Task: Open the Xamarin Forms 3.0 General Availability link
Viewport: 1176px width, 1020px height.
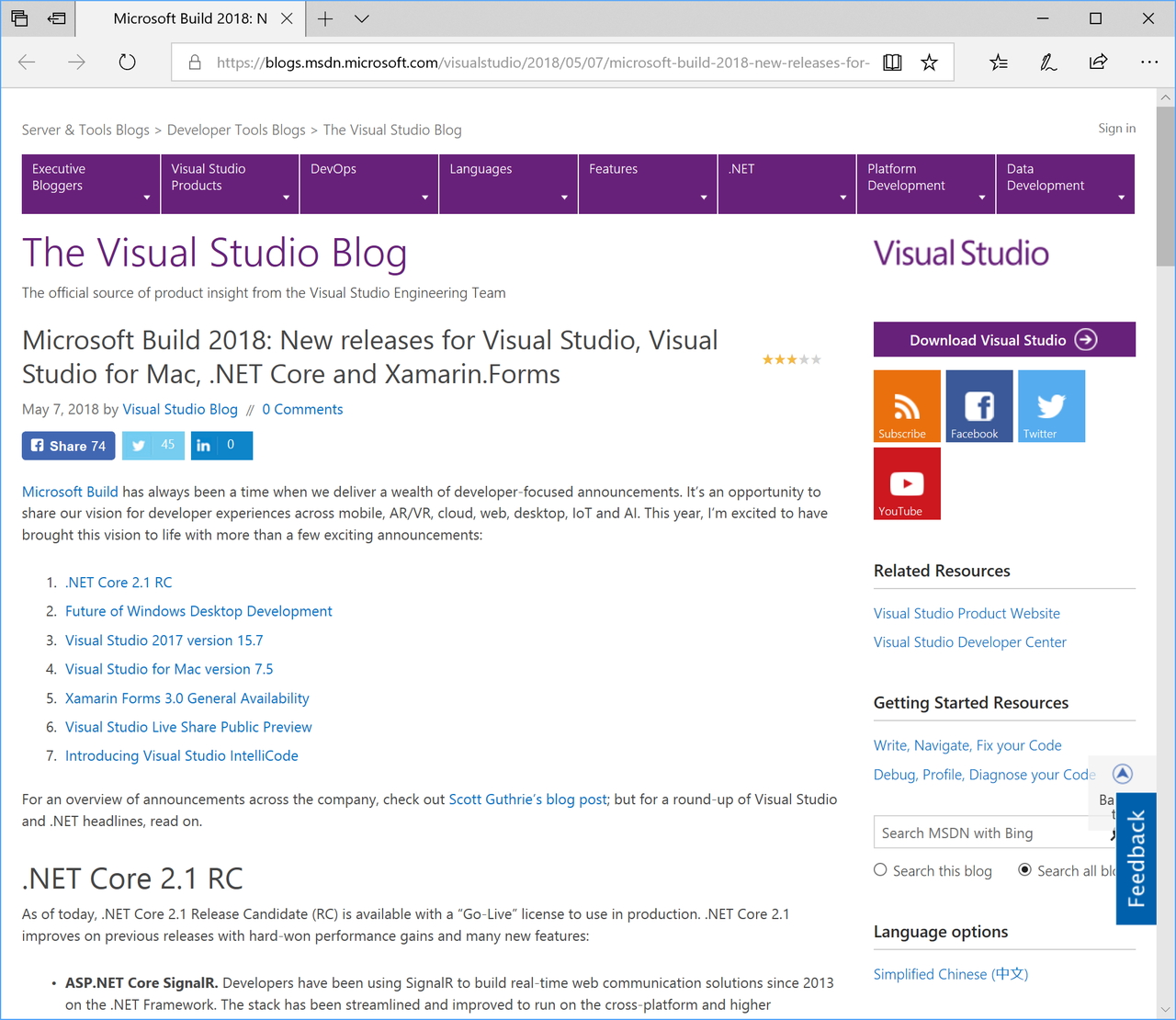Action: 187,697
